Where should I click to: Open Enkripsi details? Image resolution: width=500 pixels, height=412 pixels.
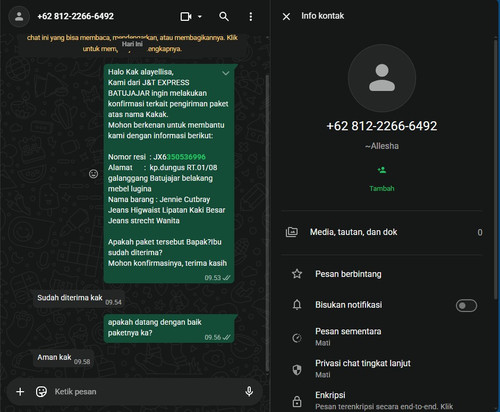382,400
